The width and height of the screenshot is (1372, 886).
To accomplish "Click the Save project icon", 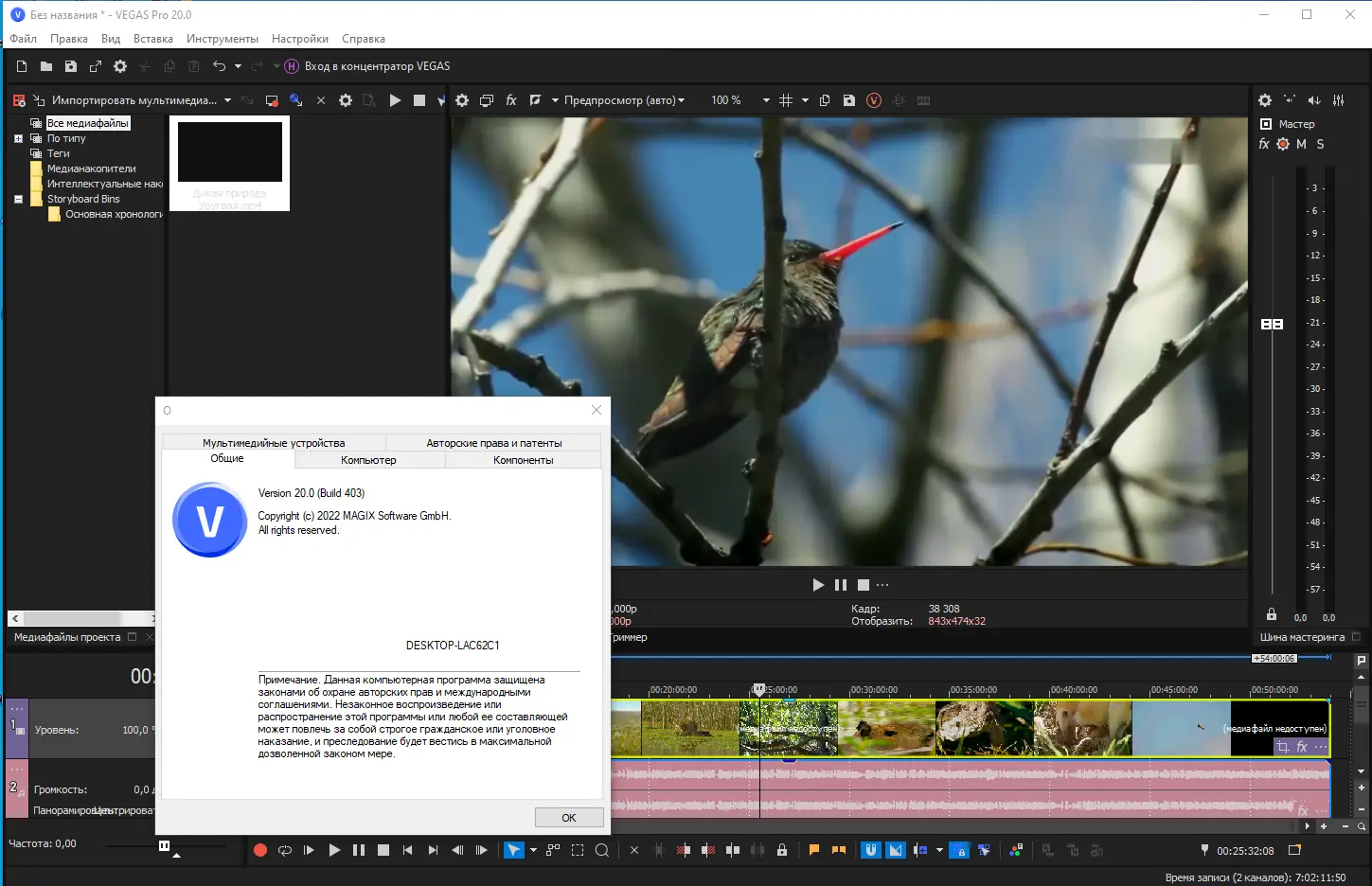I will tap(71, 66).
